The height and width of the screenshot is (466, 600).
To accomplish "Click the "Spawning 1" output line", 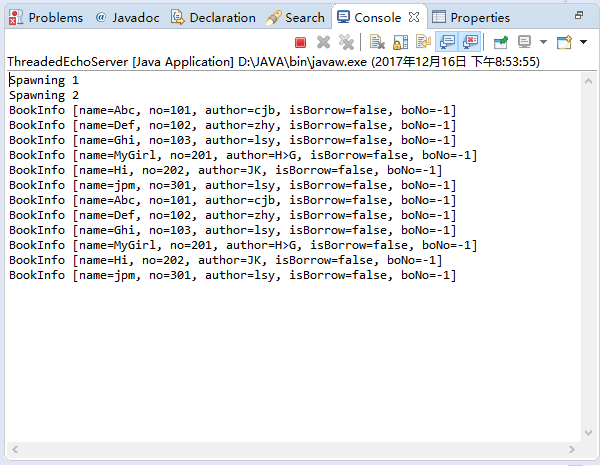I will [x=44, y=80].
